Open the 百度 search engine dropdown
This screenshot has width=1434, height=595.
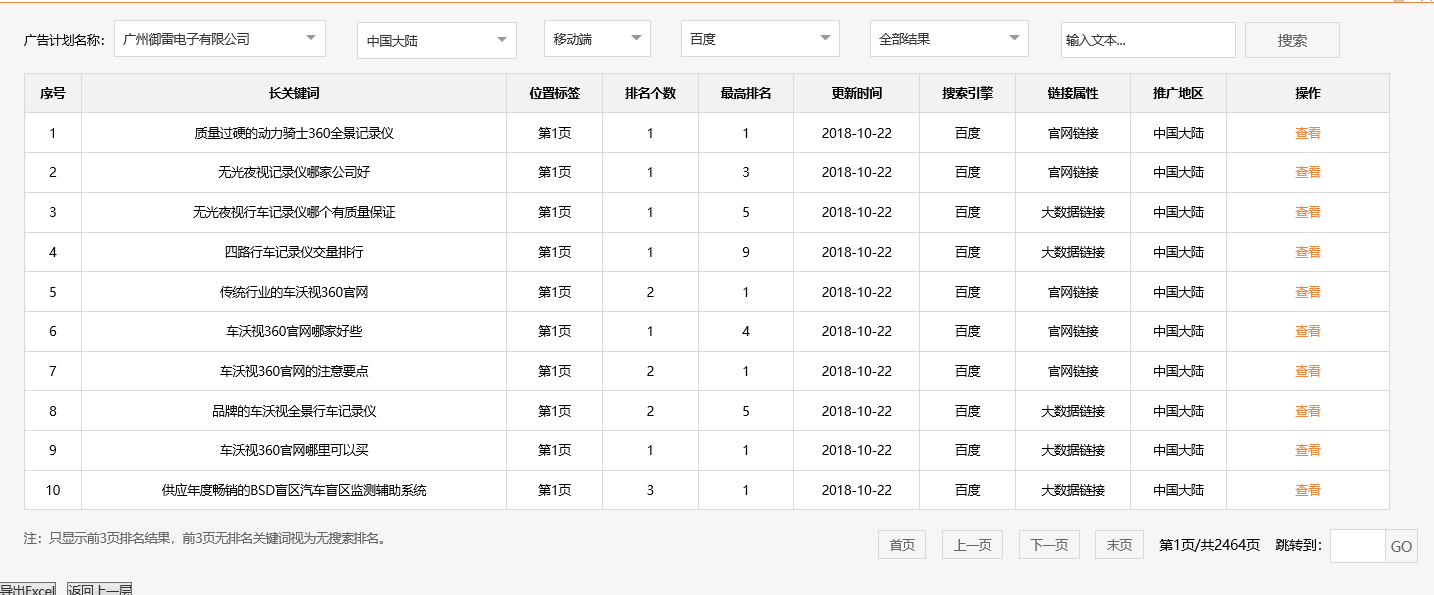click(x=759, y=40)
